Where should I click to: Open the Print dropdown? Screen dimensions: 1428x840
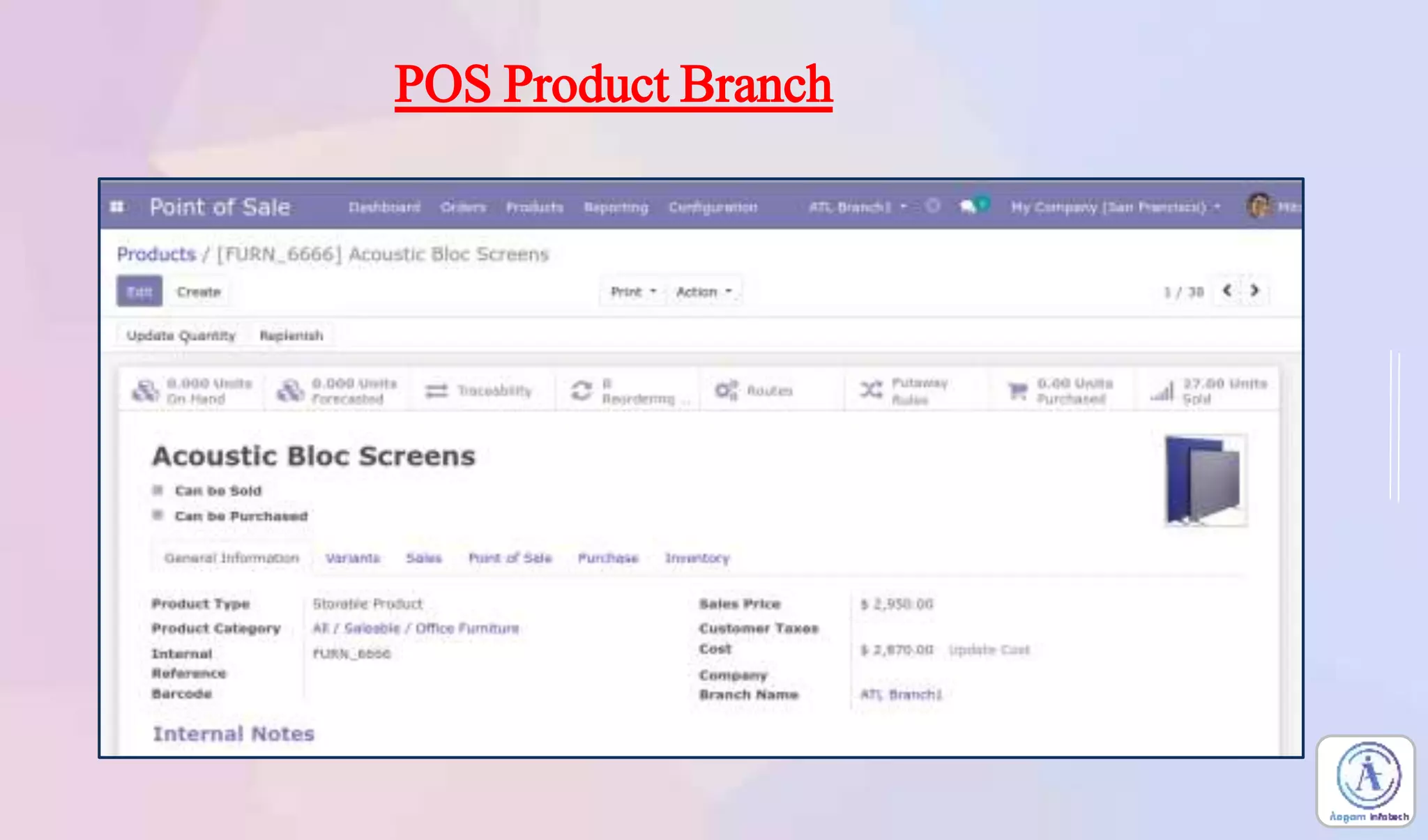pos(633,292)
